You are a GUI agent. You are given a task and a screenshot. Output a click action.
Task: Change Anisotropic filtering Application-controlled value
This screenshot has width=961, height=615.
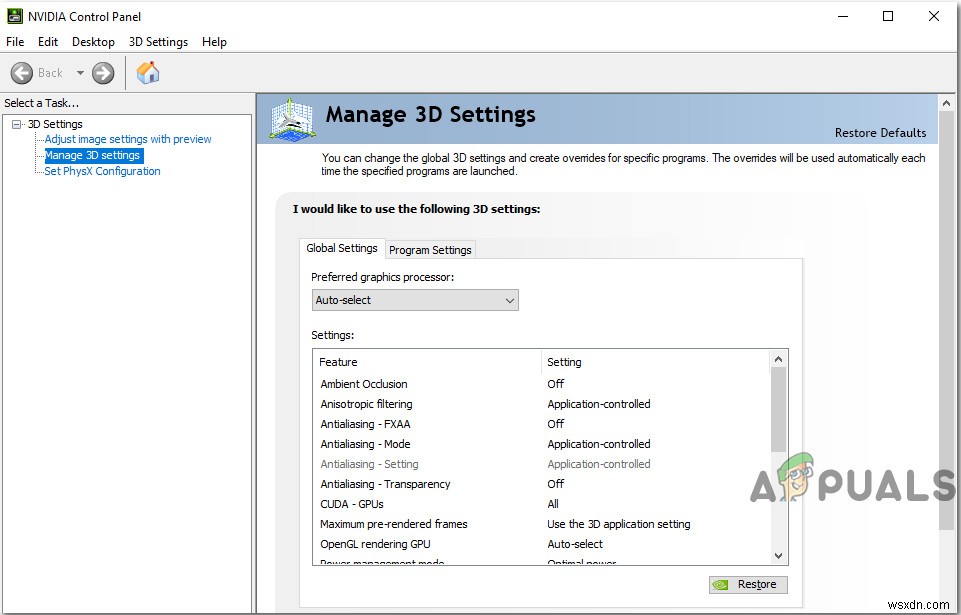(x=599, y=404)
